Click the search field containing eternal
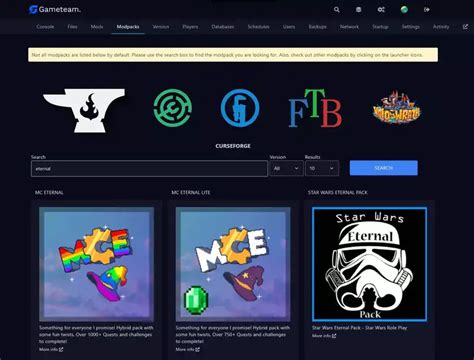 [149, 168]
